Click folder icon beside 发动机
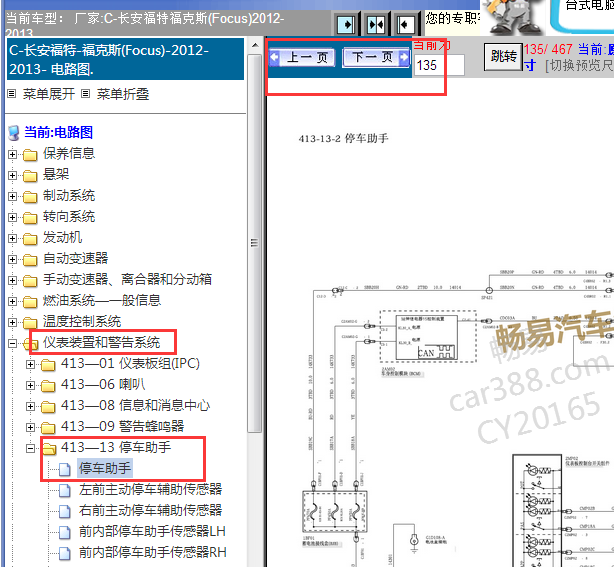 (30, 239)
